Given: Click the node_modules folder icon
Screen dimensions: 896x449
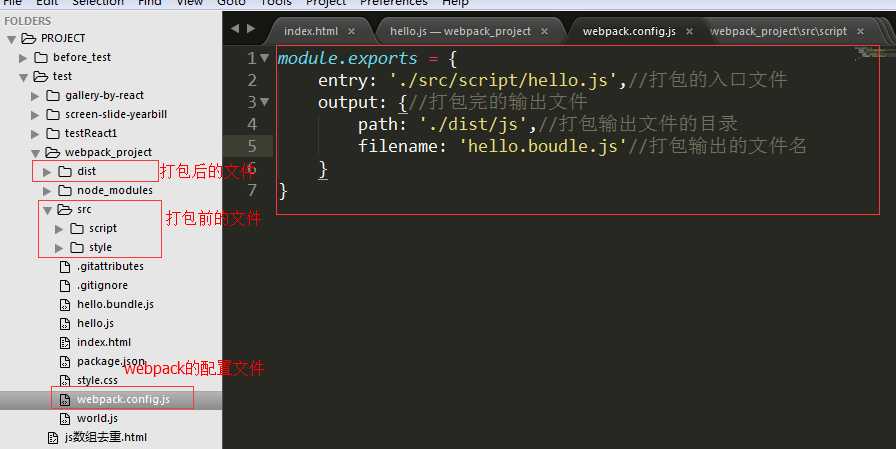Looking at the screenshot, I should (x=65, y=190).
